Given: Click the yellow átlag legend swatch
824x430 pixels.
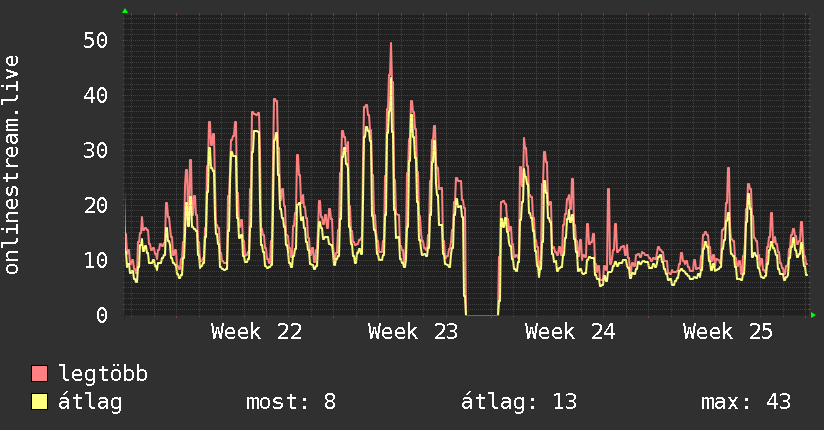Looking at the screenshot, I should click(39, 401).
